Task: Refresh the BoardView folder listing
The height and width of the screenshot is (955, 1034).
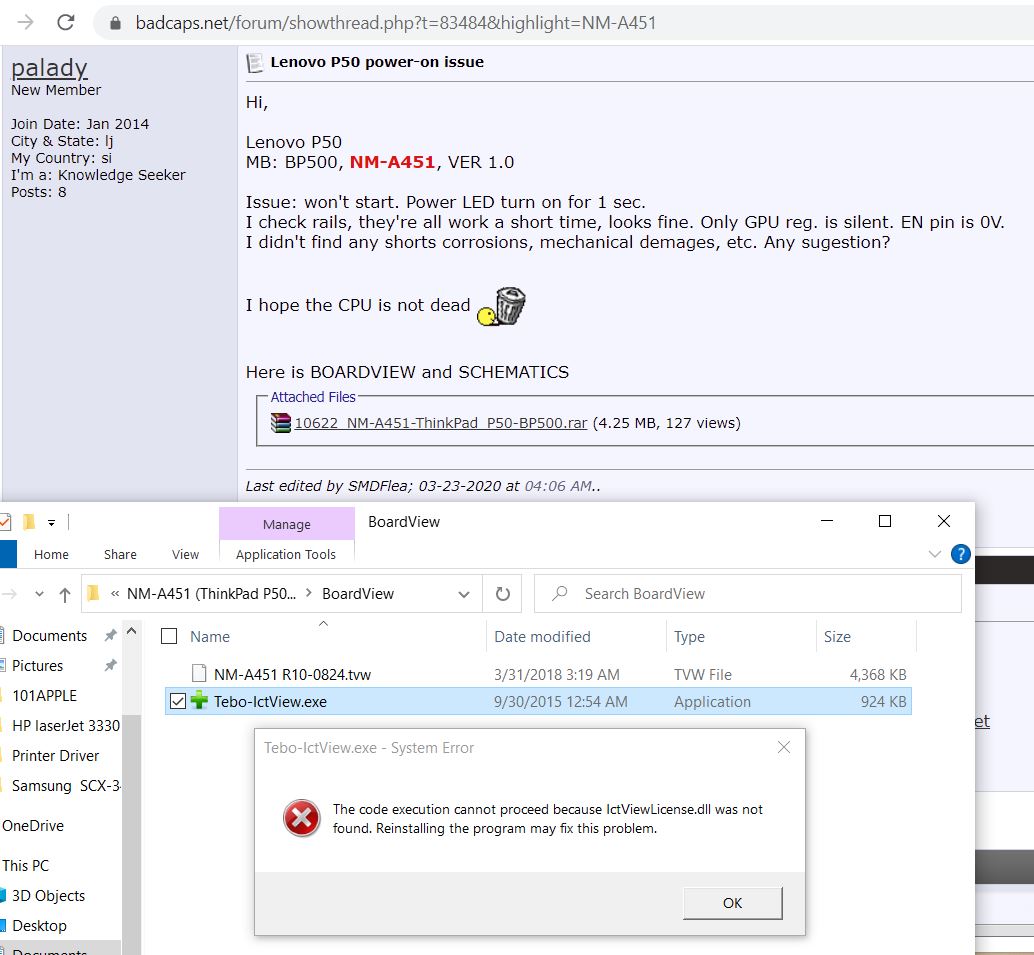Action: click(x=502, y=594)
